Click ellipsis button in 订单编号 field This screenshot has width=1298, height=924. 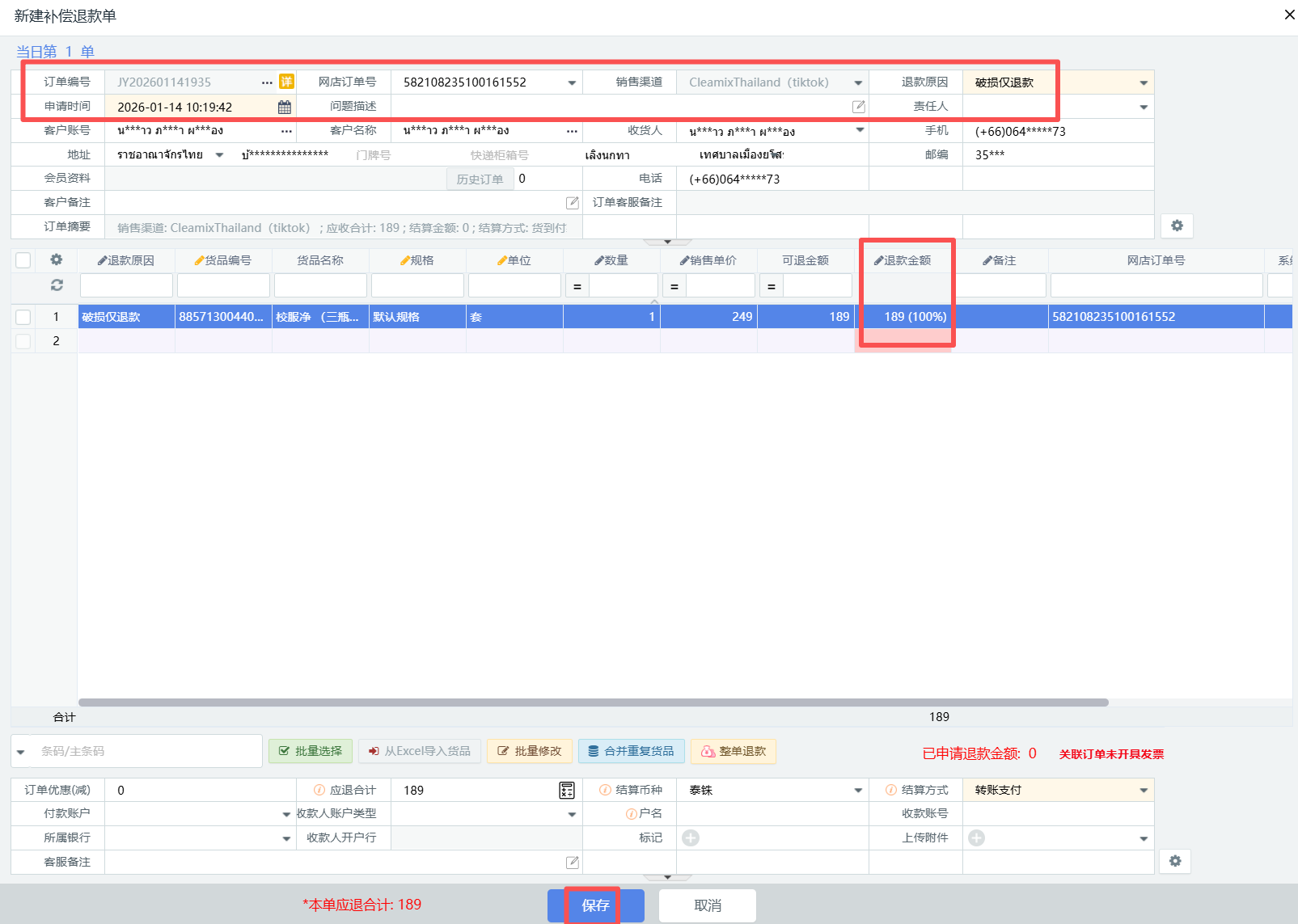coord(267,82)
